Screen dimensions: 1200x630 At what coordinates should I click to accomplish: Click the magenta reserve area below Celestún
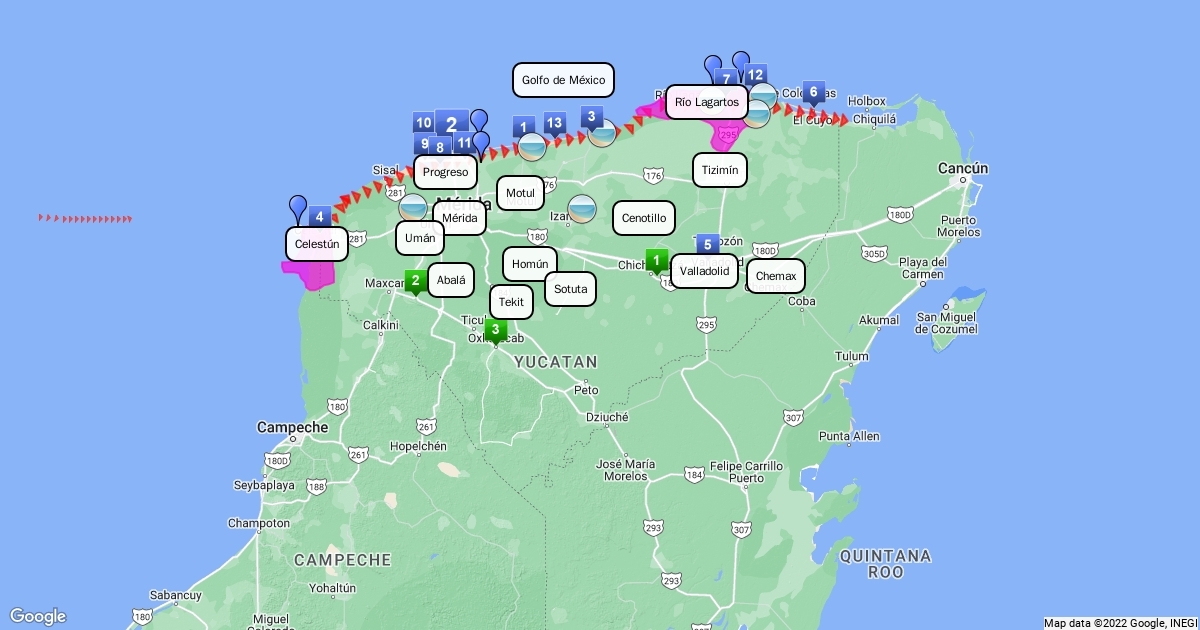[308, 273]
